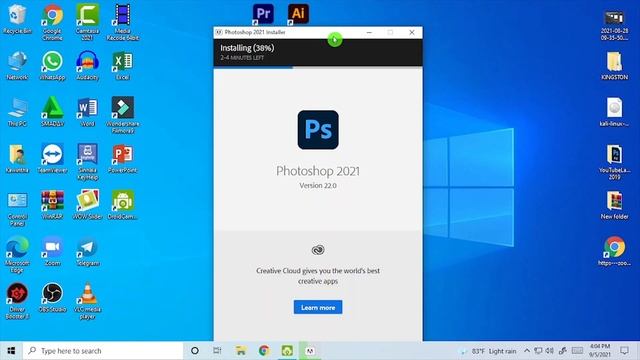This screenshot has height=360, width=640.
Task: Open the notification center
Action: click(x=624, y=351)
